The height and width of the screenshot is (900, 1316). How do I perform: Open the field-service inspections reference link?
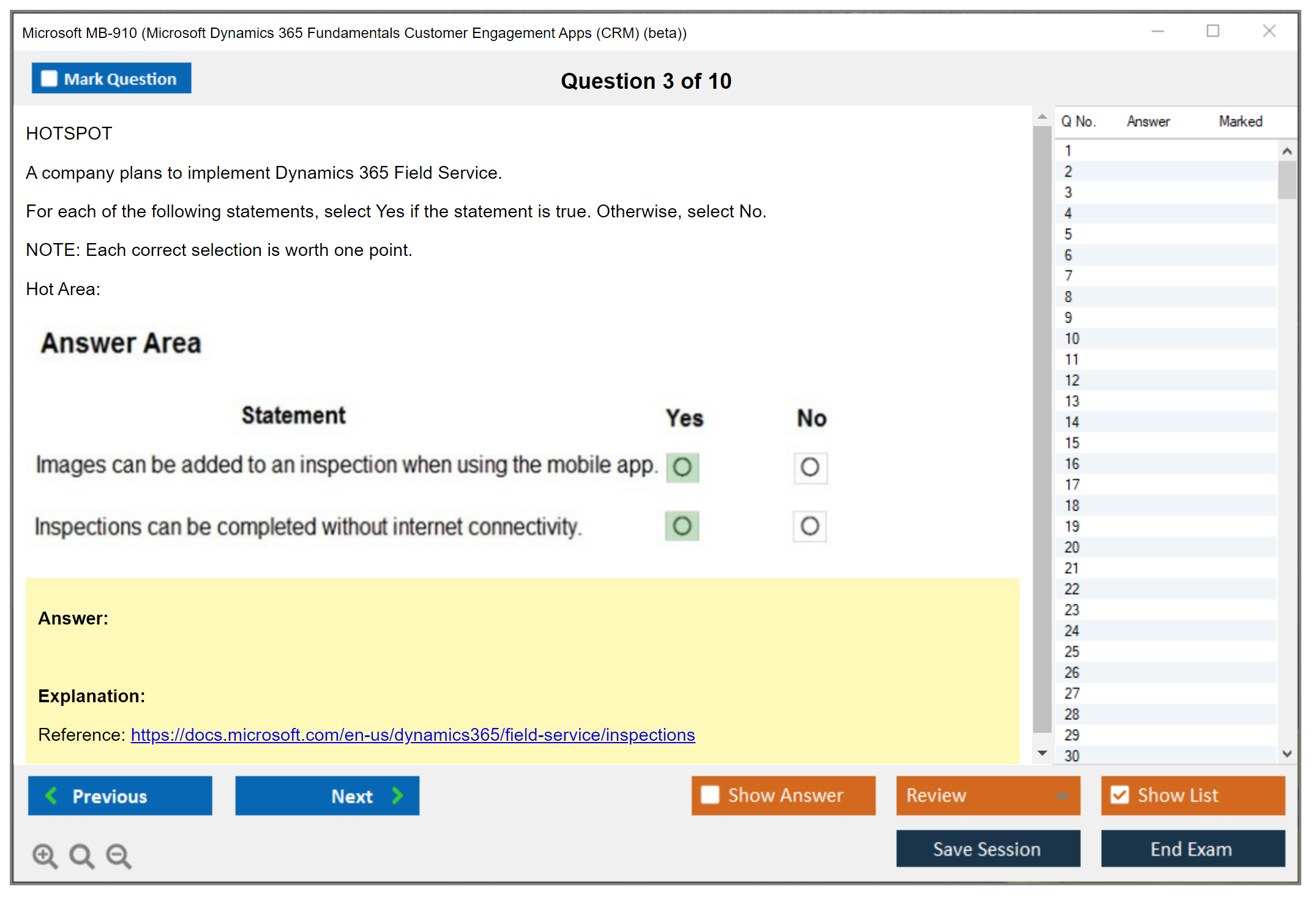pyautogui.click(x=413, y=735)
